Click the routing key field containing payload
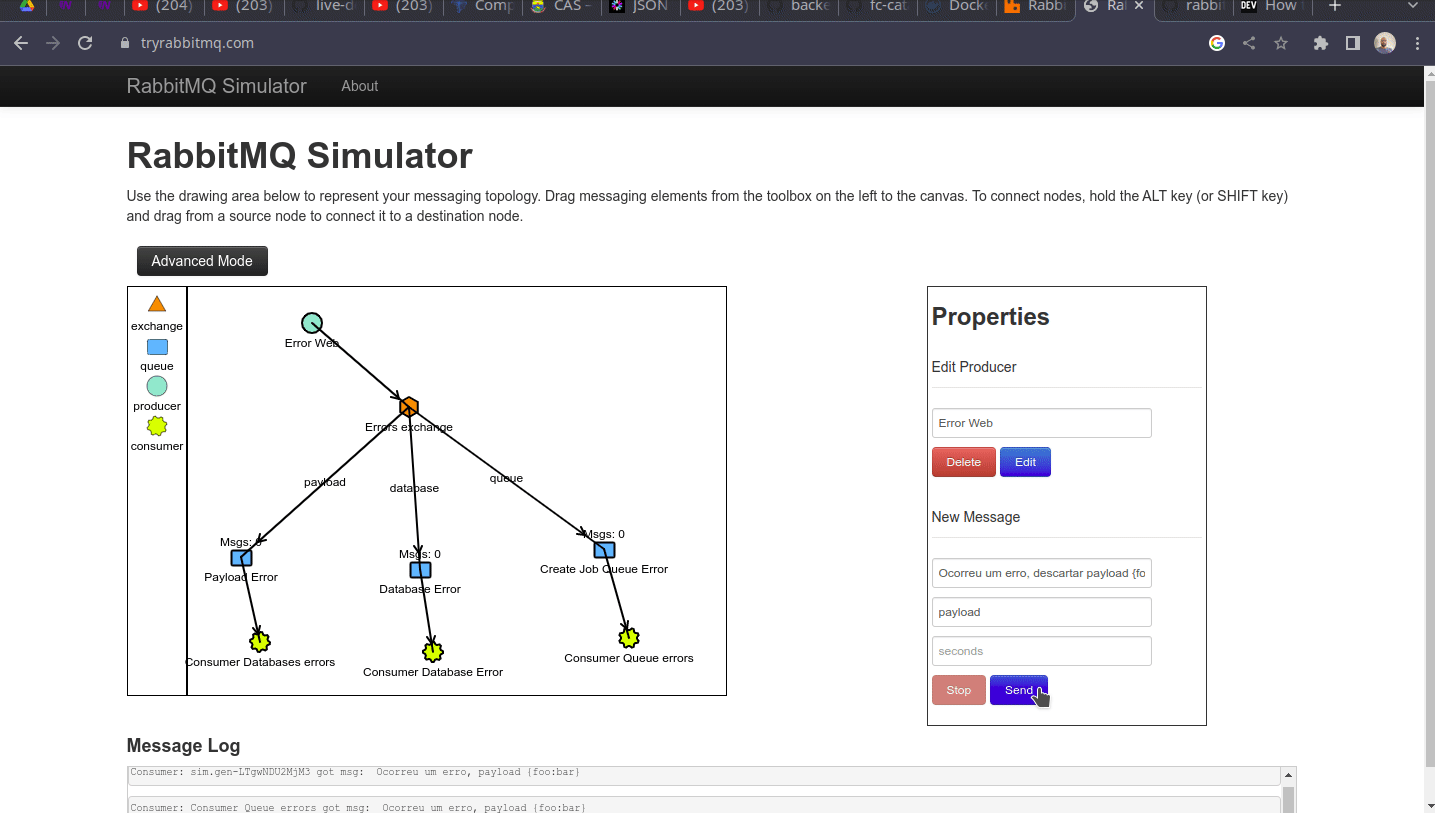 1041,612
